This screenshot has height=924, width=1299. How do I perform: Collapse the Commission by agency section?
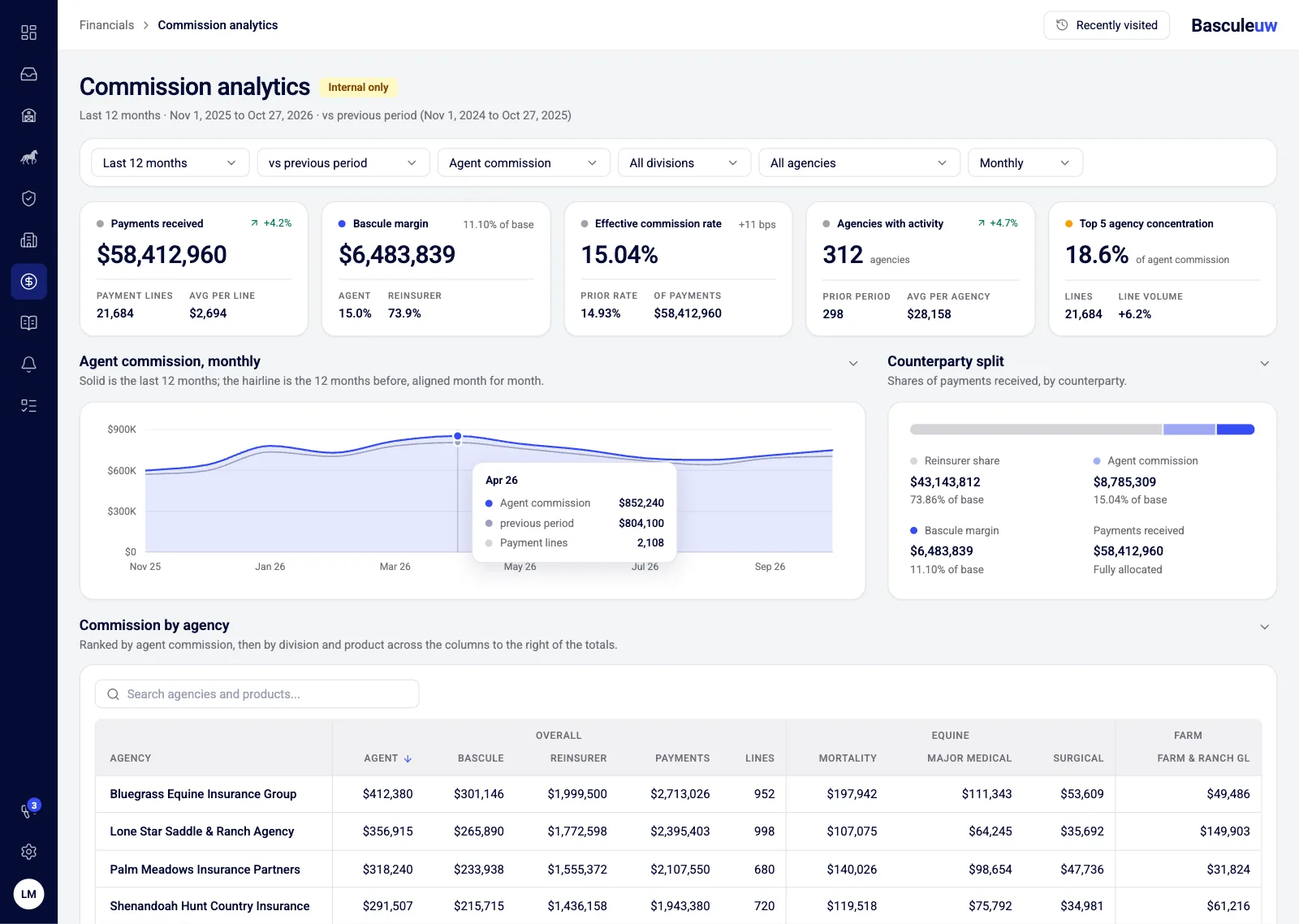[1264, 627]
